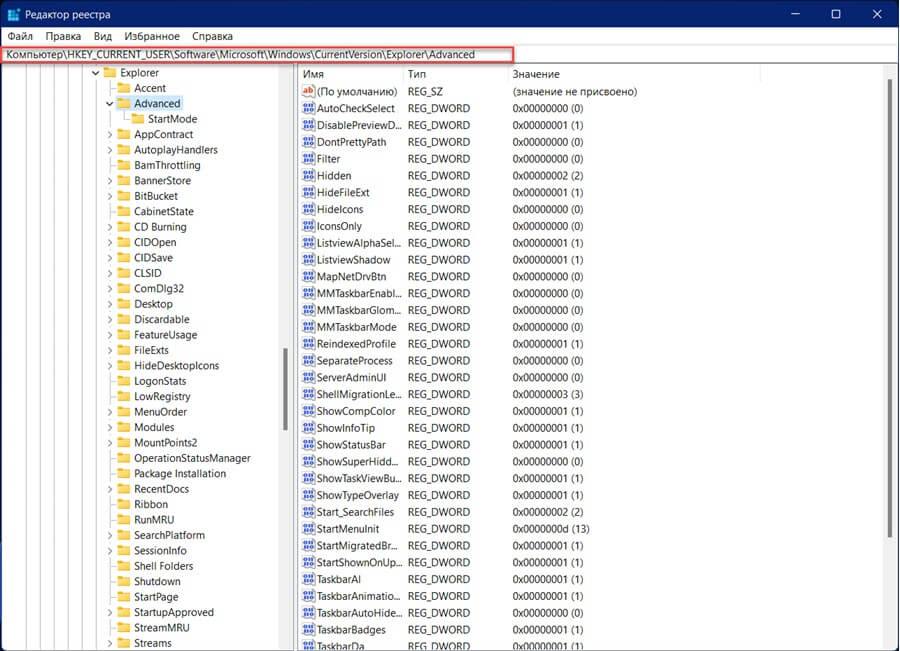Select the ShowInfoTip value name
The width and height of the screenshot is (900, 651).
point(346,428)
